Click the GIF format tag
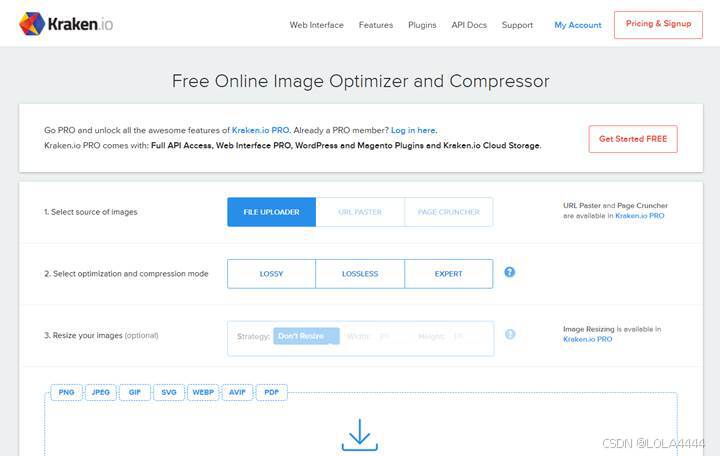The image size is (720, 456). point(135,393)
